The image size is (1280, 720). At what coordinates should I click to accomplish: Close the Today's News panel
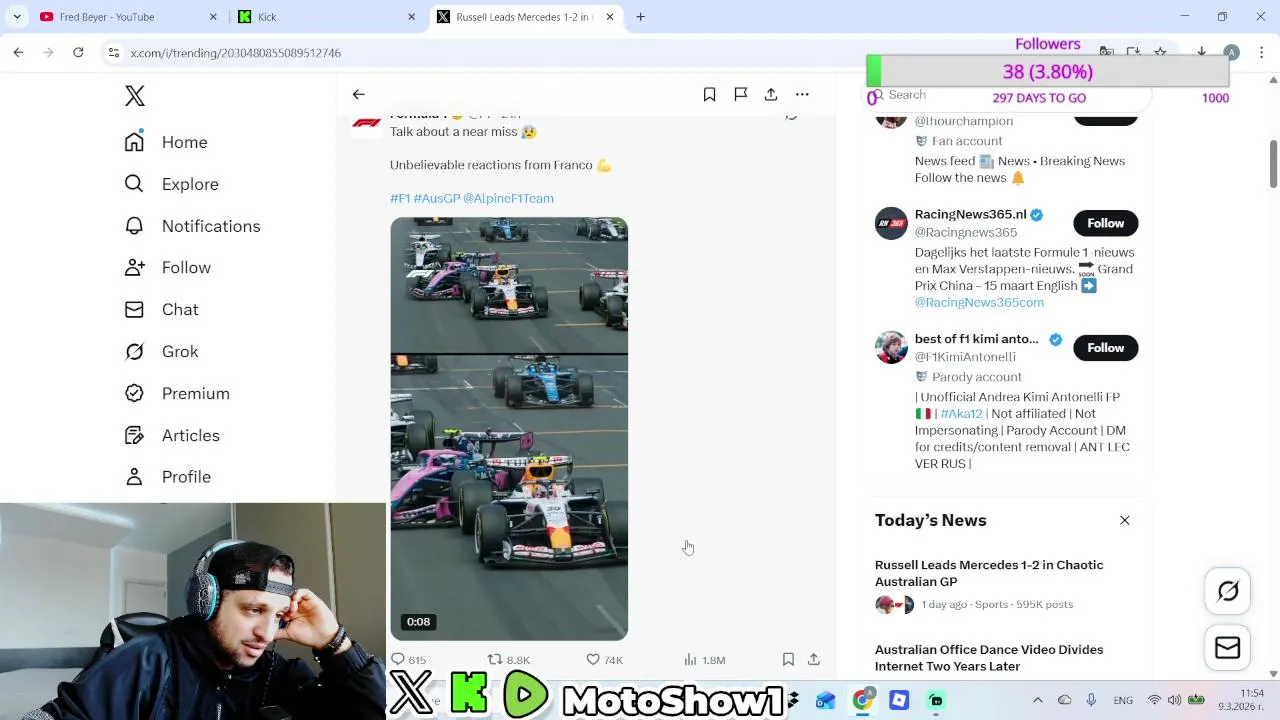[x=1125, y=520]
